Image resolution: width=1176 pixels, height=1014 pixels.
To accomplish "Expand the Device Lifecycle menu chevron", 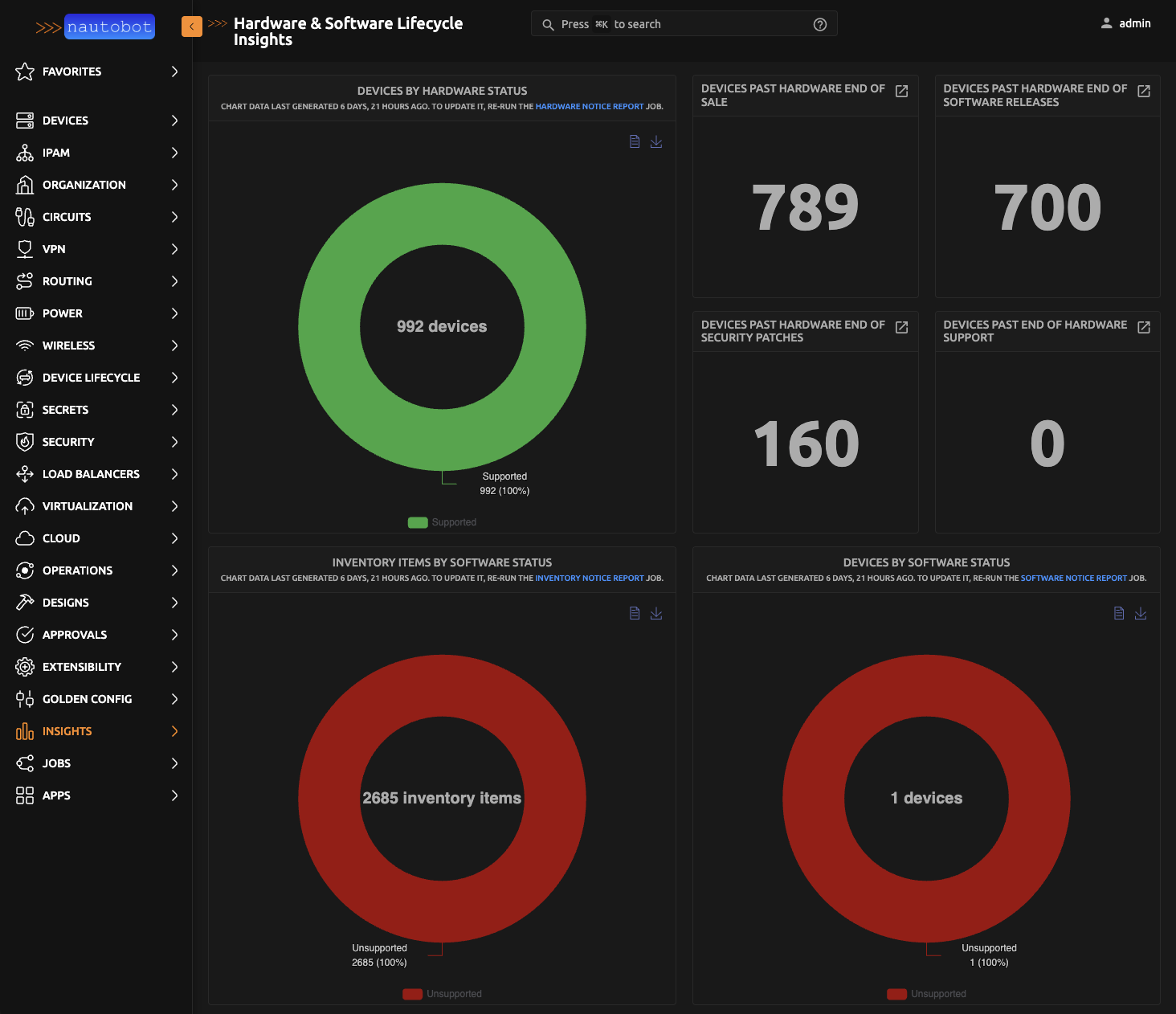I will (x=174, y=378).
